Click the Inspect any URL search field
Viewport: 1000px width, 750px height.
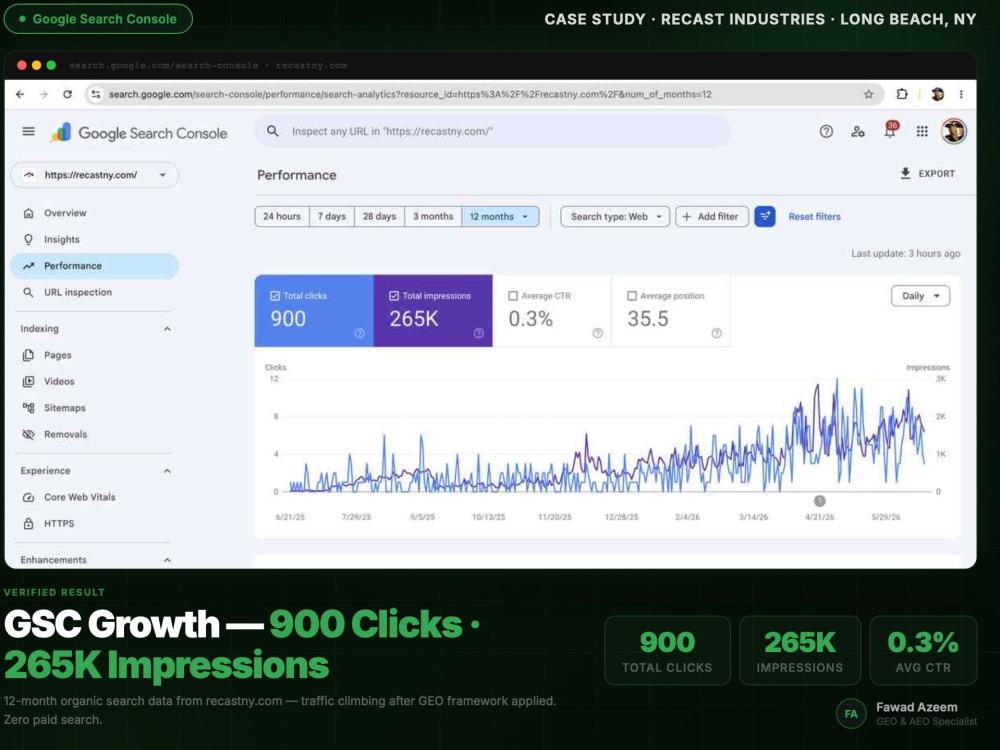tap(492, 131)
